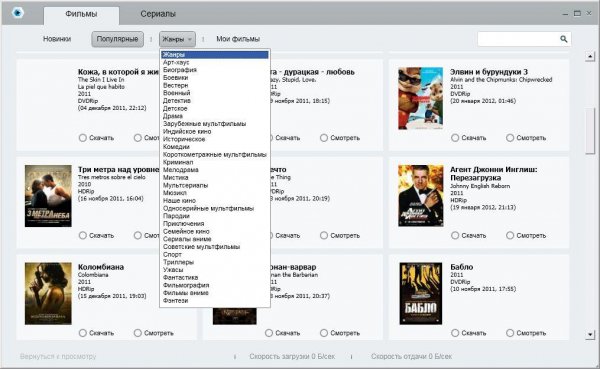Open the Агент Джонни Инглиш poster
Image resolution: width=600 pixels, height=369 pixels.
click(x=421, y=196)
